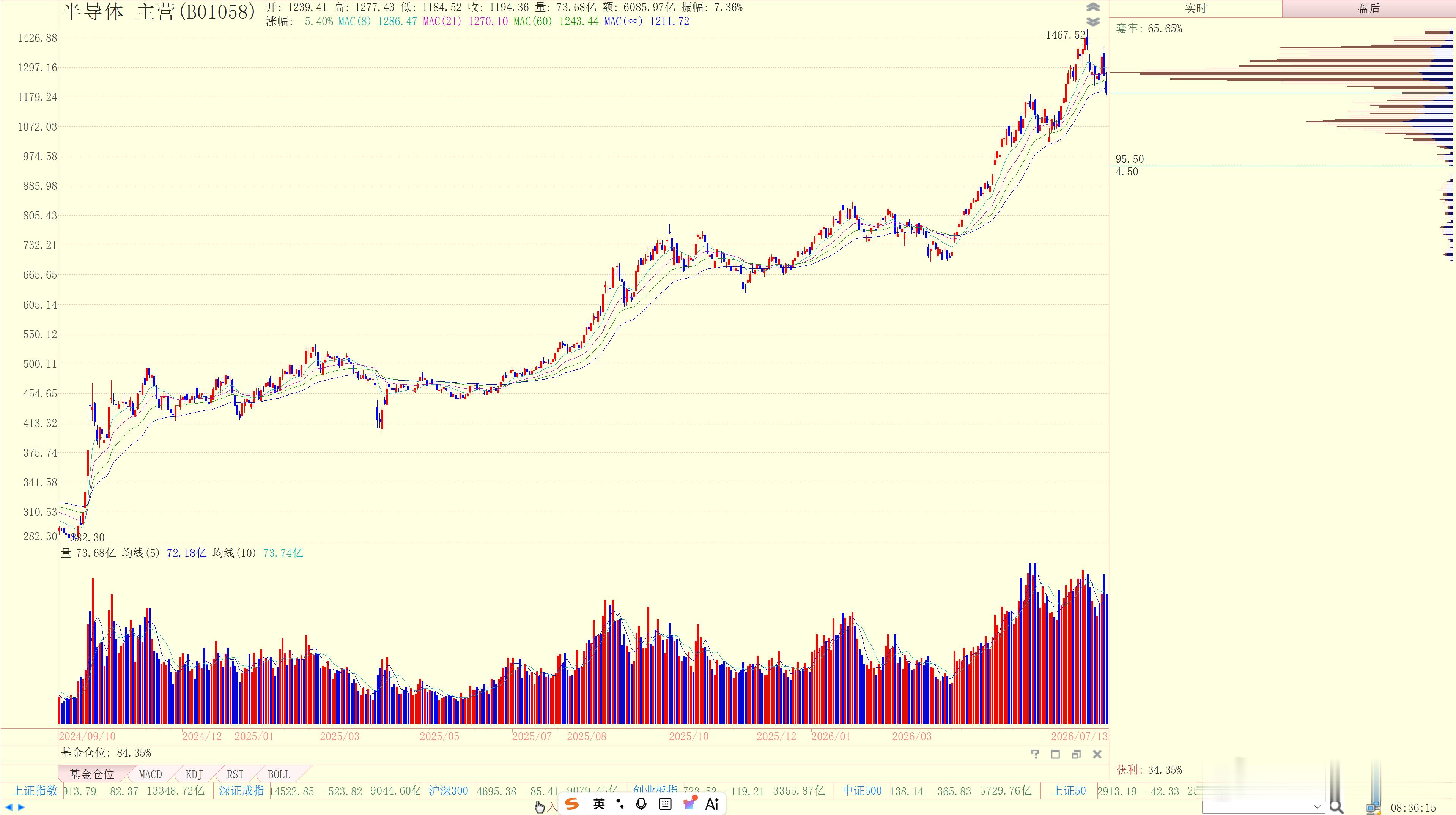This screenshot has width=1456, height=815.
Task: Open the Sogou soft keyboard icon
Action: (665, 804)
